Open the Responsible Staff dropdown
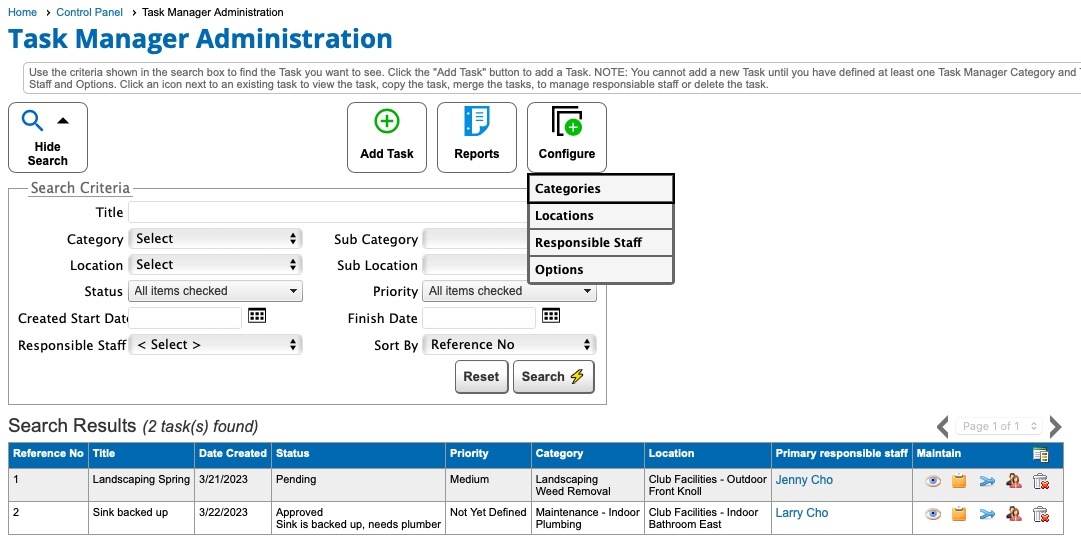 tap(215, 344)
